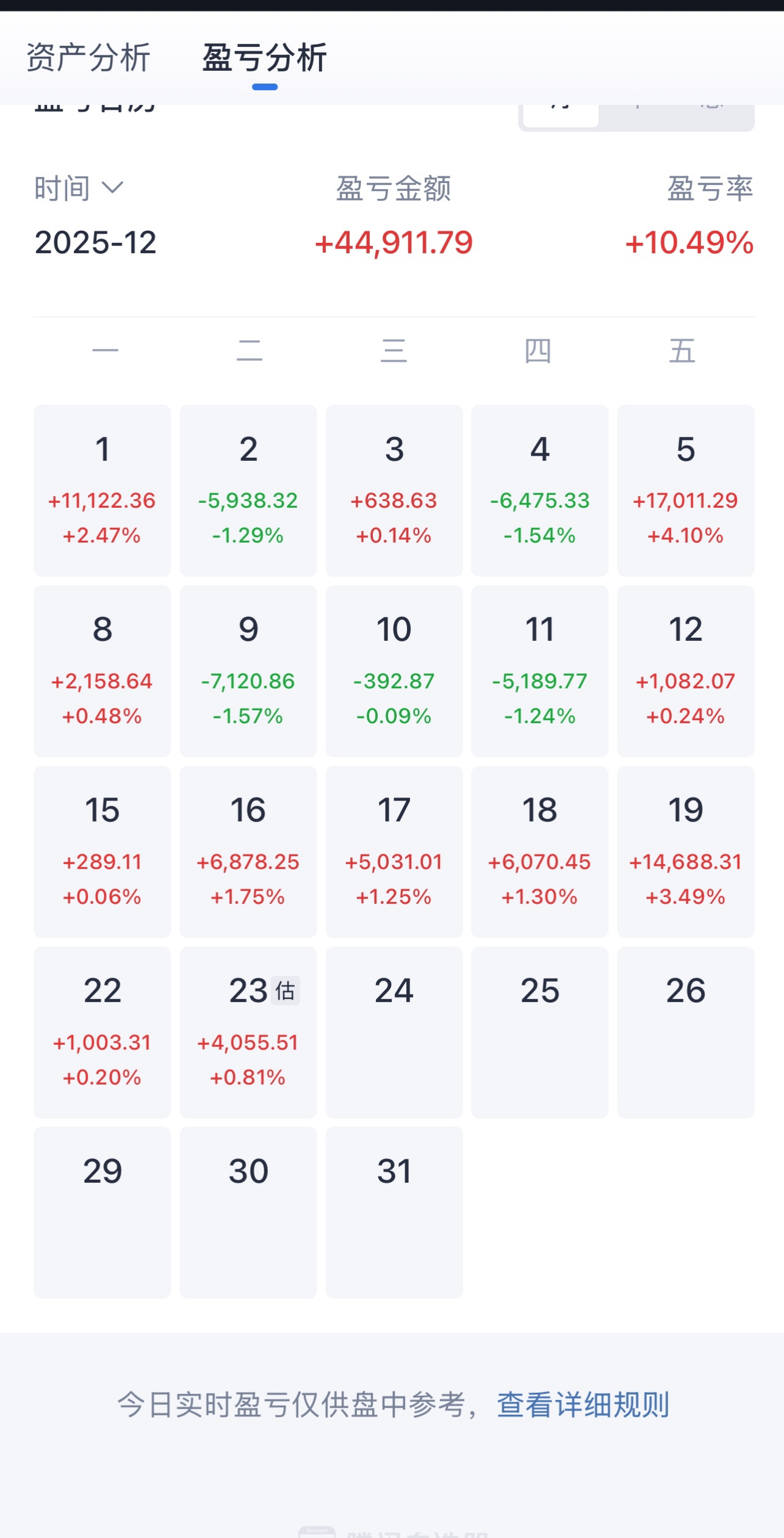Select day 22 showing +1,003.31
The width and height of the screenshot is (784, 1538).
pyautogui.click(x=102, y=1032)
